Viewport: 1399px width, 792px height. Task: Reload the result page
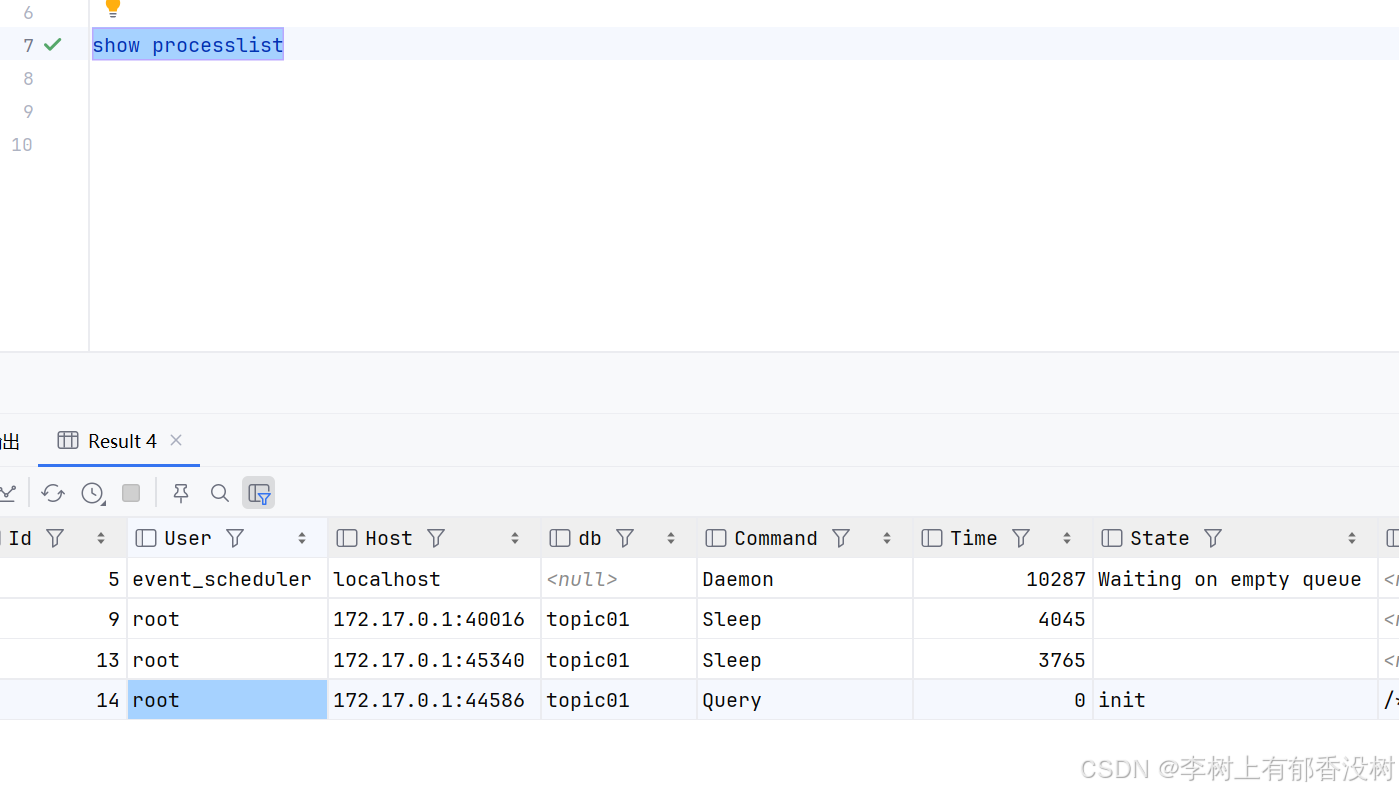tap(53, 493)
